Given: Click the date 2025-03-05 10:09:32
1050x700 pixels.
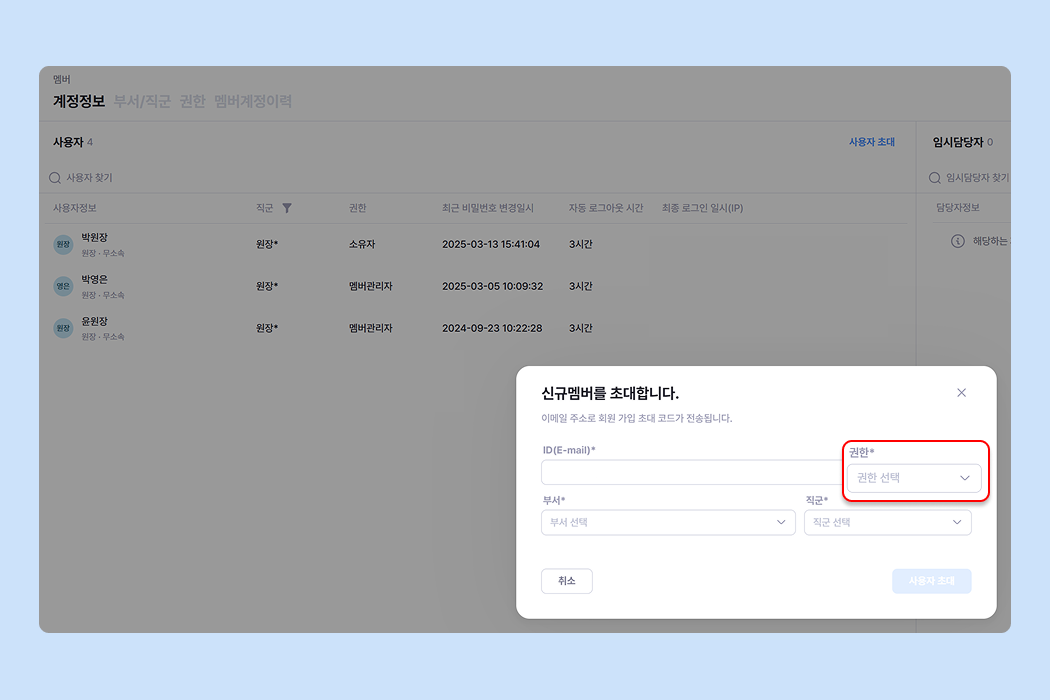Looking at the screenshot, I should (x=492, y=286).
